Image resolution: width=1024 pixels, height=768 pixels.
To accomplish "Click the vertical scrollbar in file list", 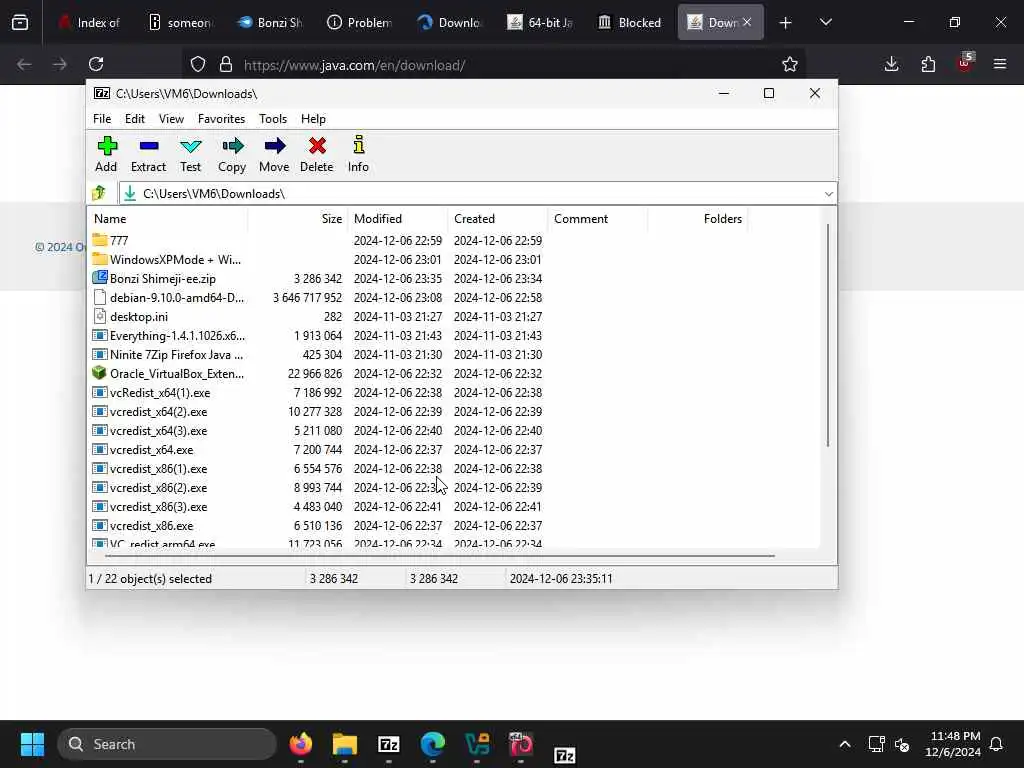I will pyautogui.click(x=828, y=336).
